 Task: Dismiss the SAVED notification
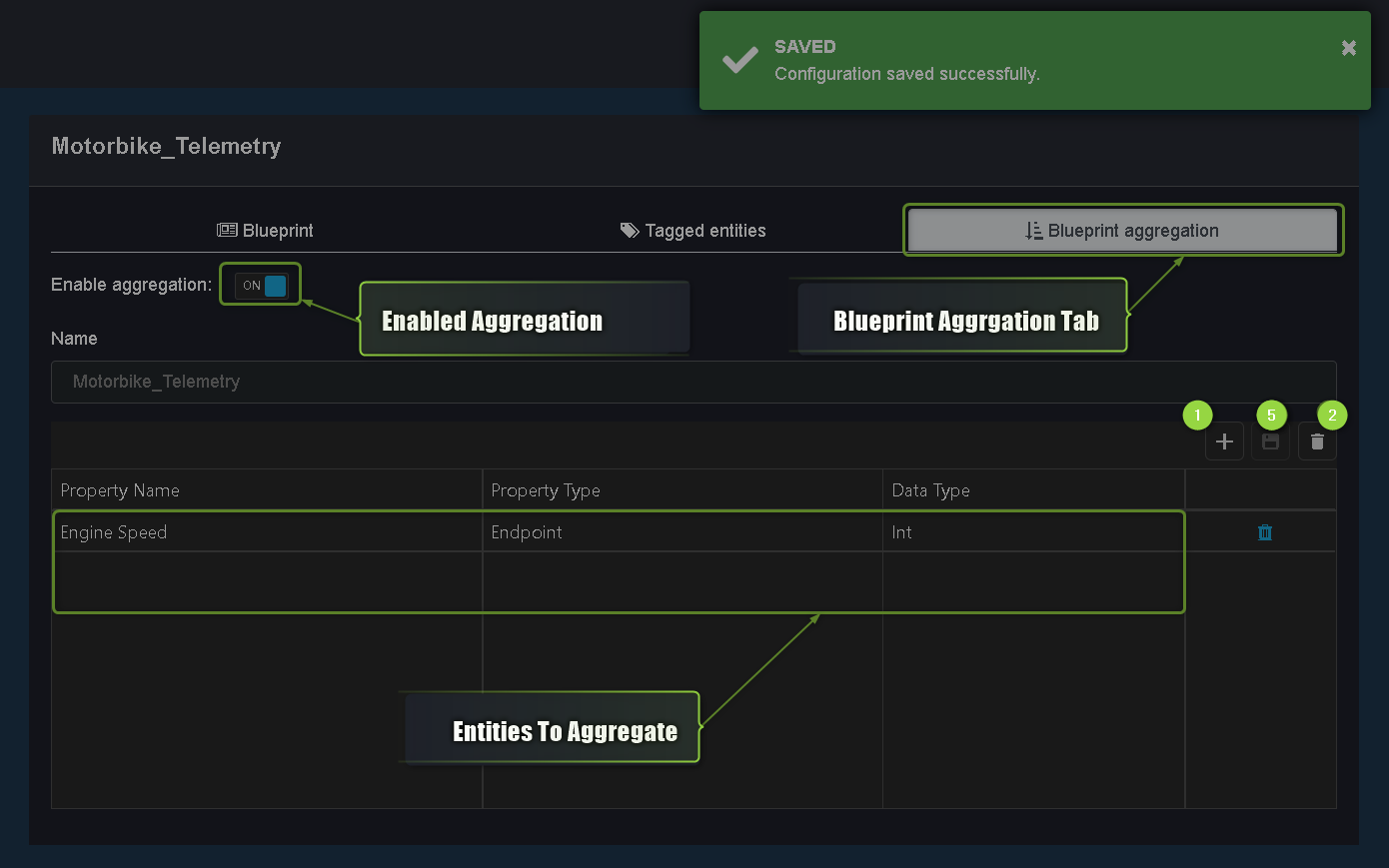[x=1348, y=47]
